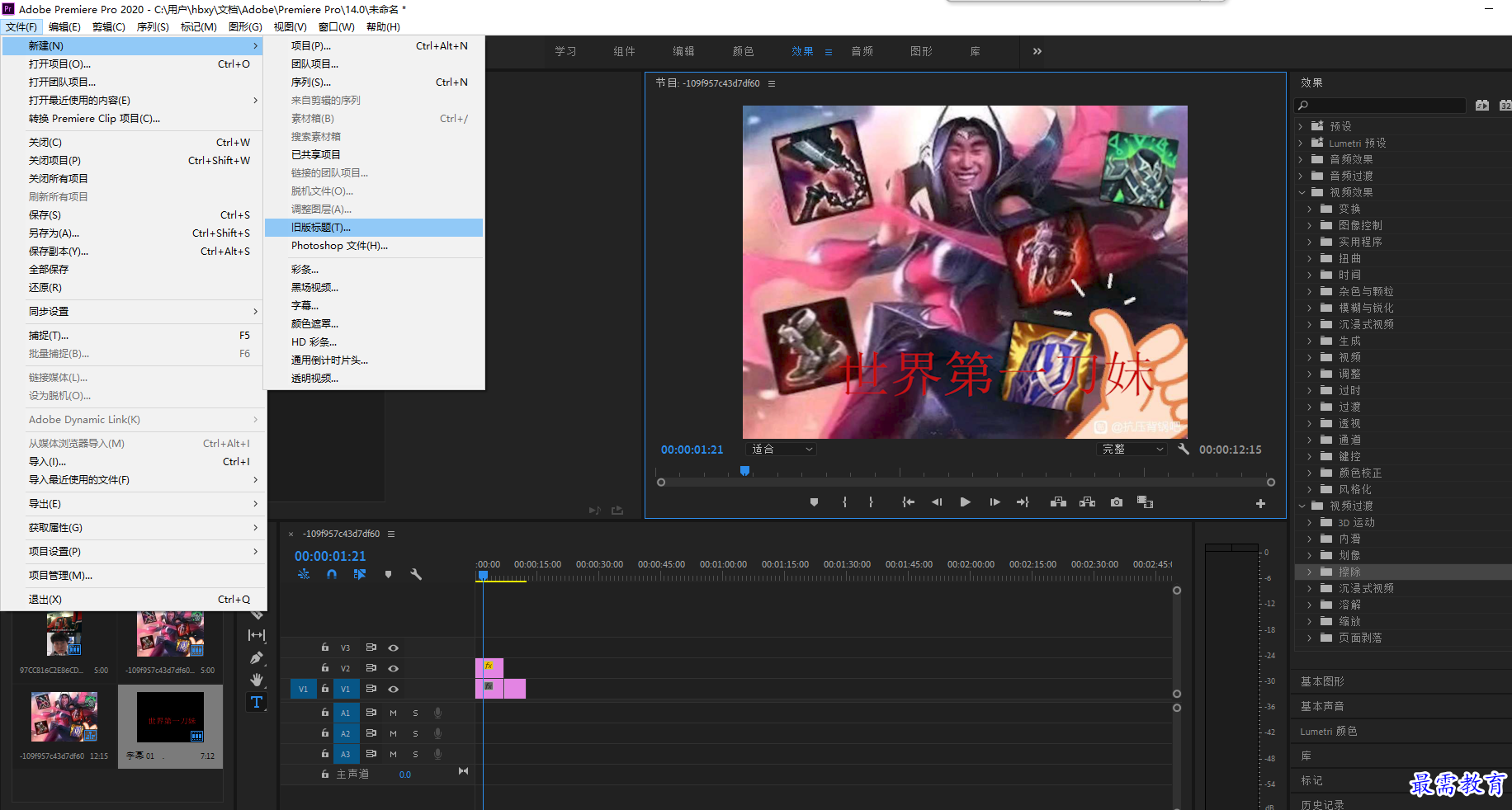Select the Pen tool
Viewport: 1512px width, 810px height.
pos(257,657)
